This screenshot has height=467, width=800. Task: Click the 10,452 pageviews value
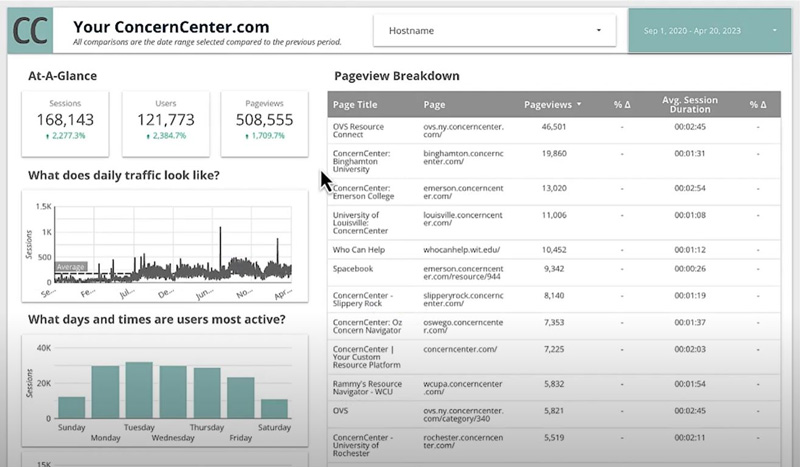554,250
